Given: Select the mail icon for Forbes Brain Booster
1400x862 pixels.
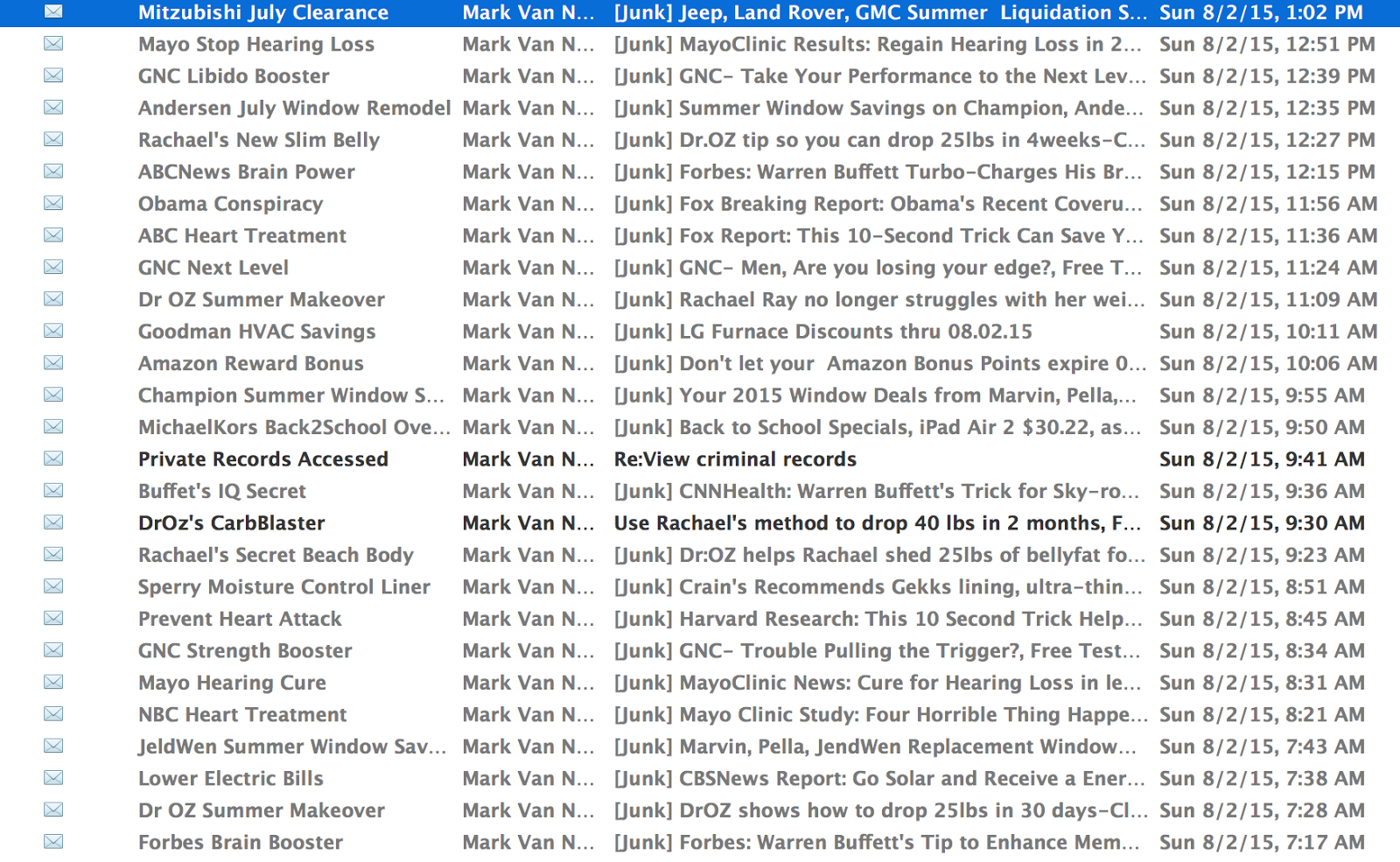Looking at the screenshot, I should point(53,843).
